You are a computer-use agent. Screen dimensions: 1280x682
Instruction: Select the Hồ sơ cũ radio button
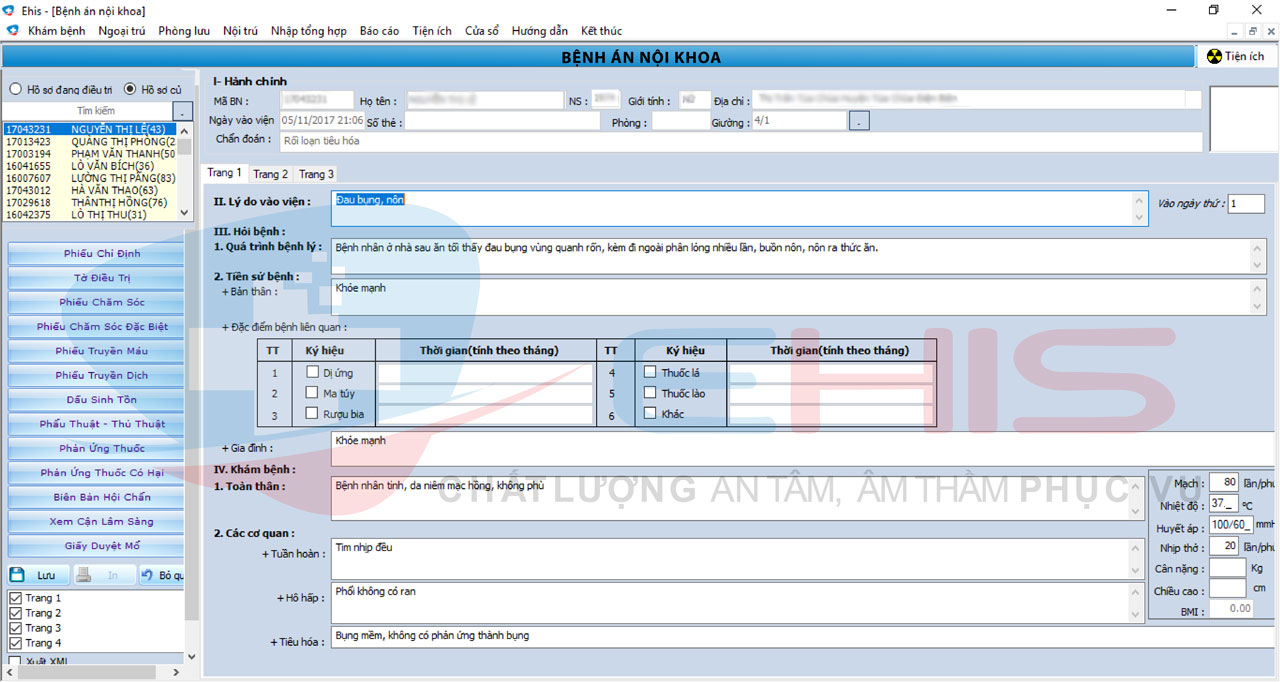[130, 89]
